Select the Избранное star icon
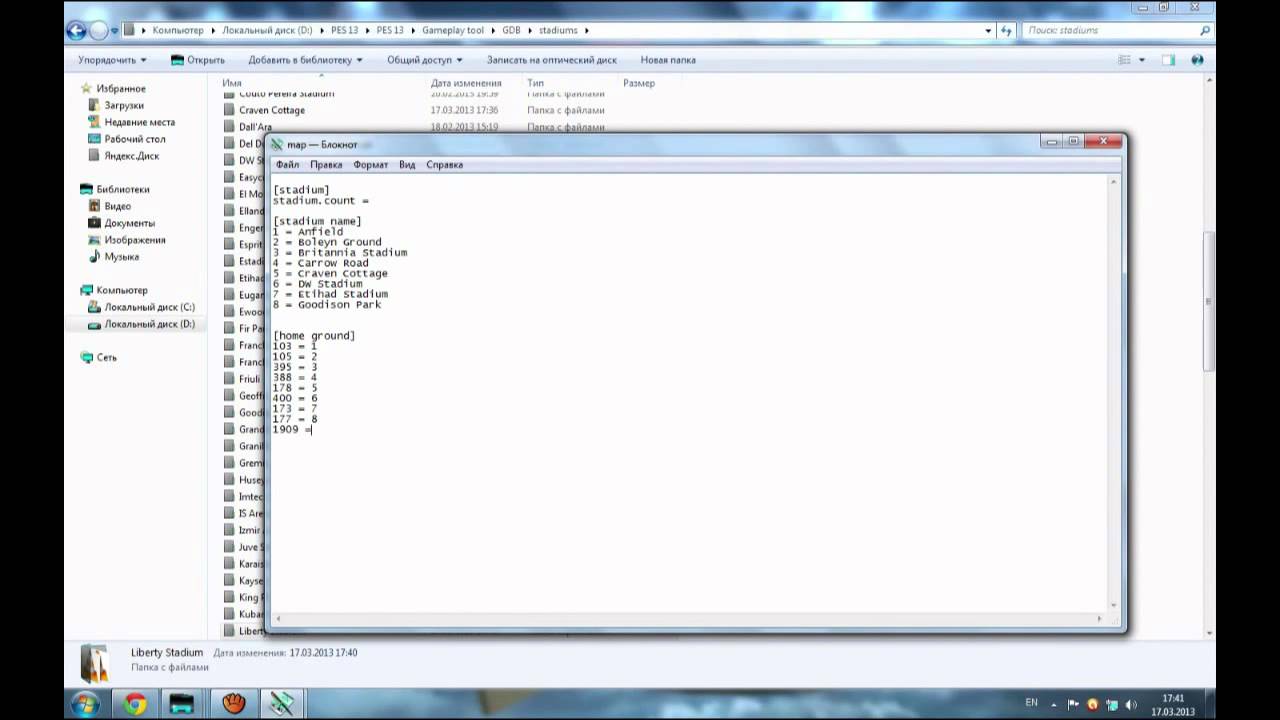1280x720 pixels. pos(86,88)
